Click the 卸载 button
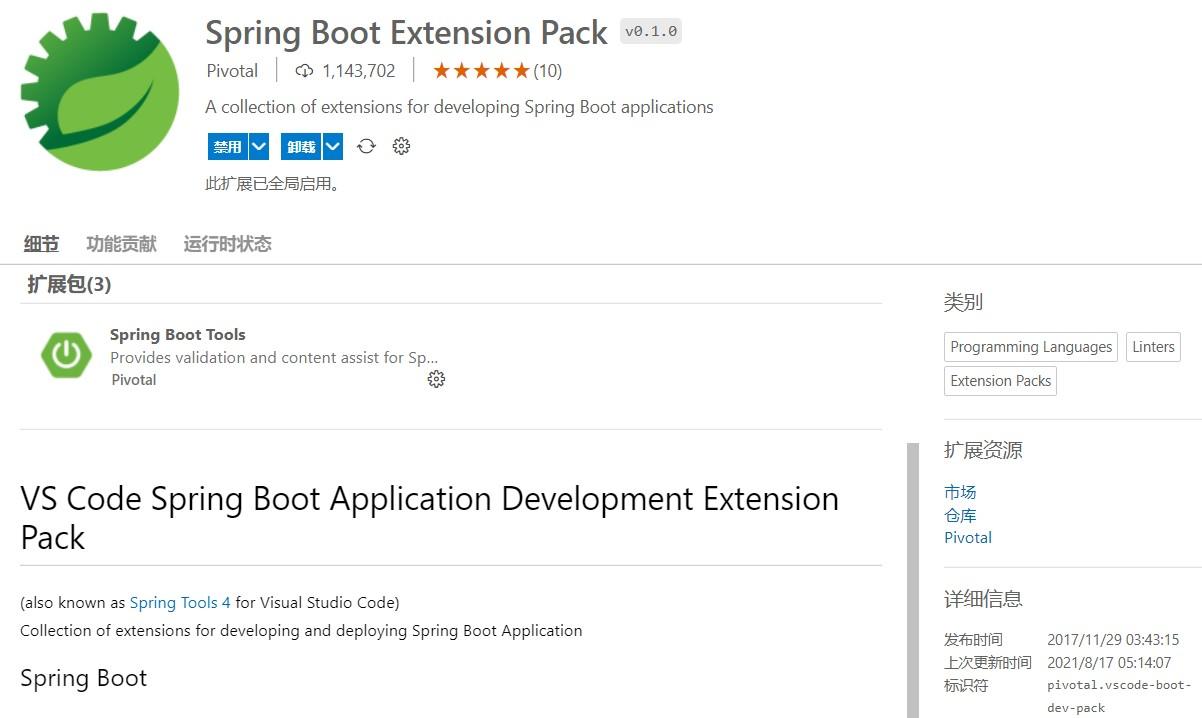The height and width of the screenshot is (718, 1202). pos(301,147)
